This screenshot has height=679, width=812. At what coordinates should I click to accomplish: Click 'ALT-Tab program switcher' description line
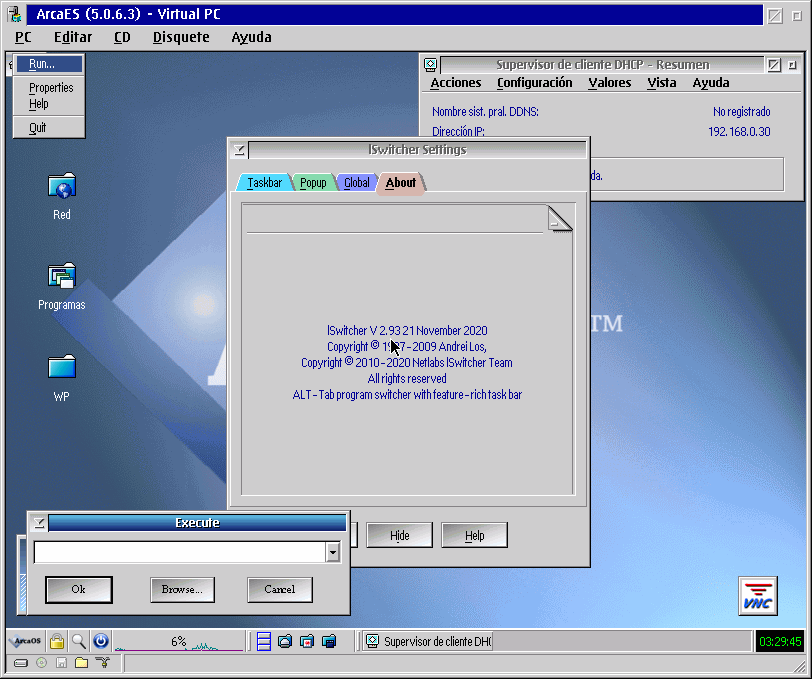point(407,395)
